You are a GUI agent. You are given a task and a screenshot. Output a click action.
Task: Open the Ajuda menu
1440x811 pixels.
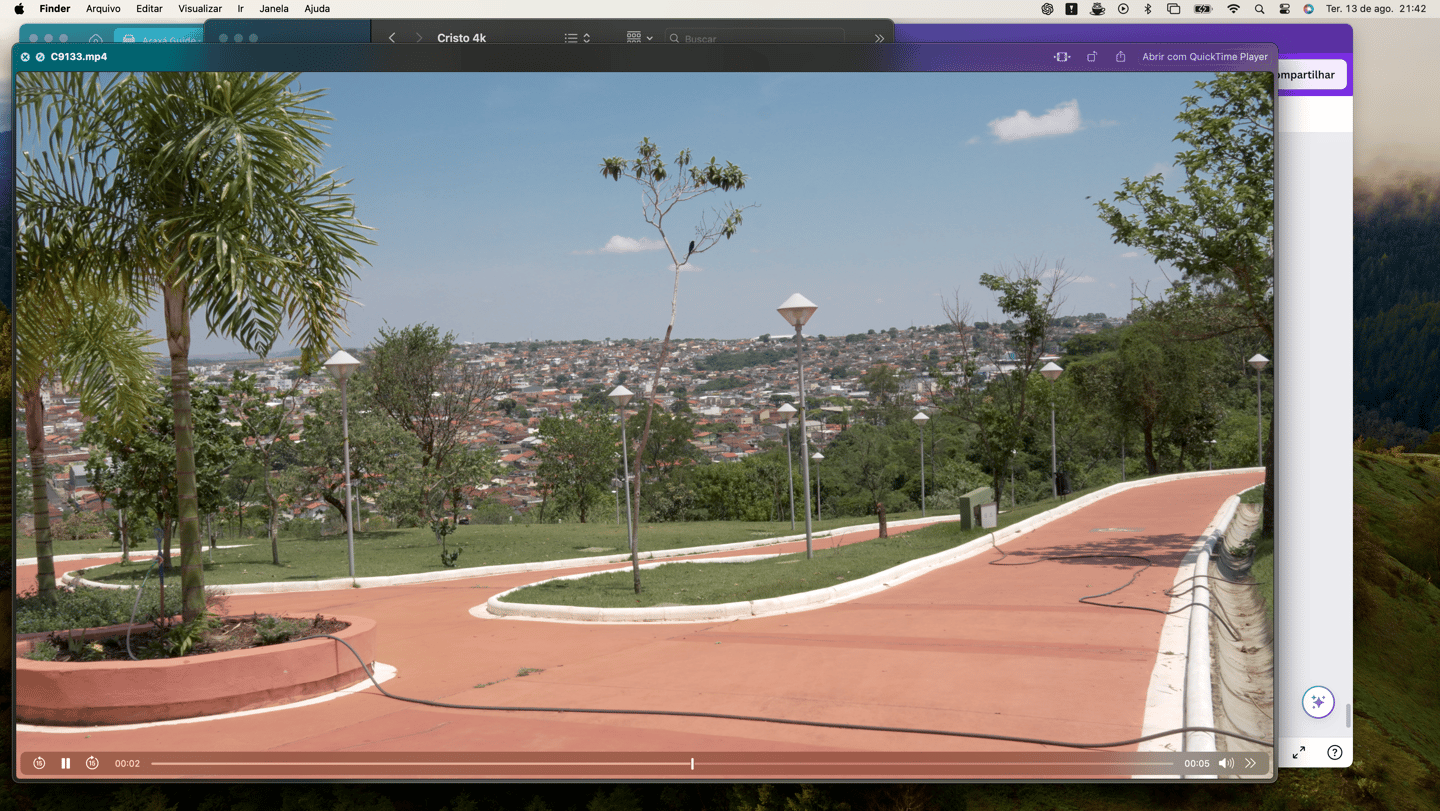click(317, 9)
